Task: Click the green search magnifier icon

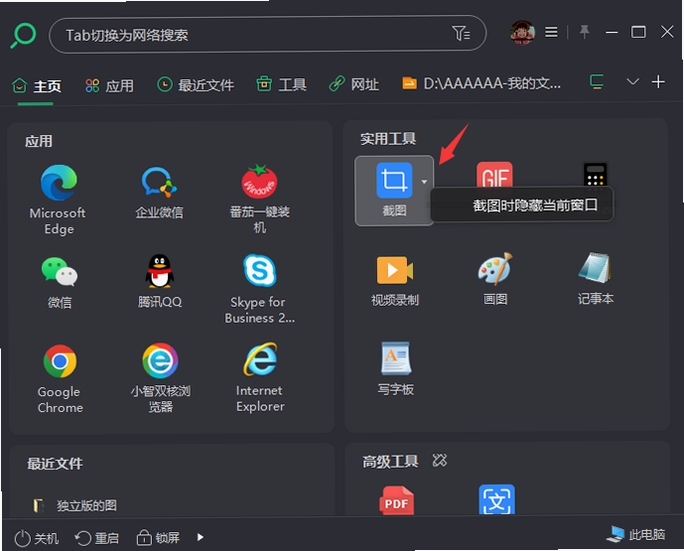Action: pyautogui.click(x=23, y=35)
